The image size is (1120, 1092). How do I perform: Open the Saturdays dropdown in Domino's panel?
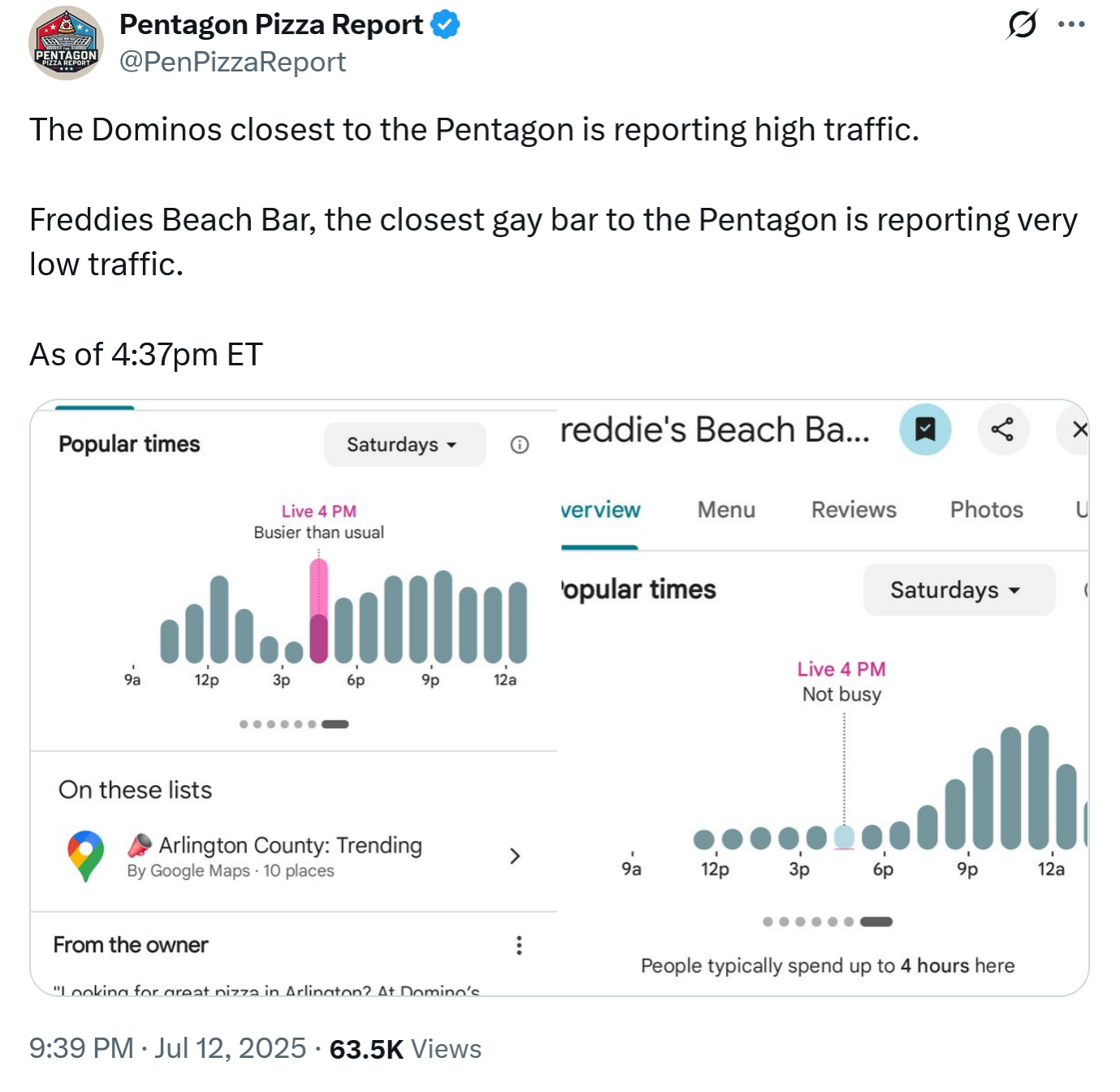pyautogui.click(x=404, y=445)
